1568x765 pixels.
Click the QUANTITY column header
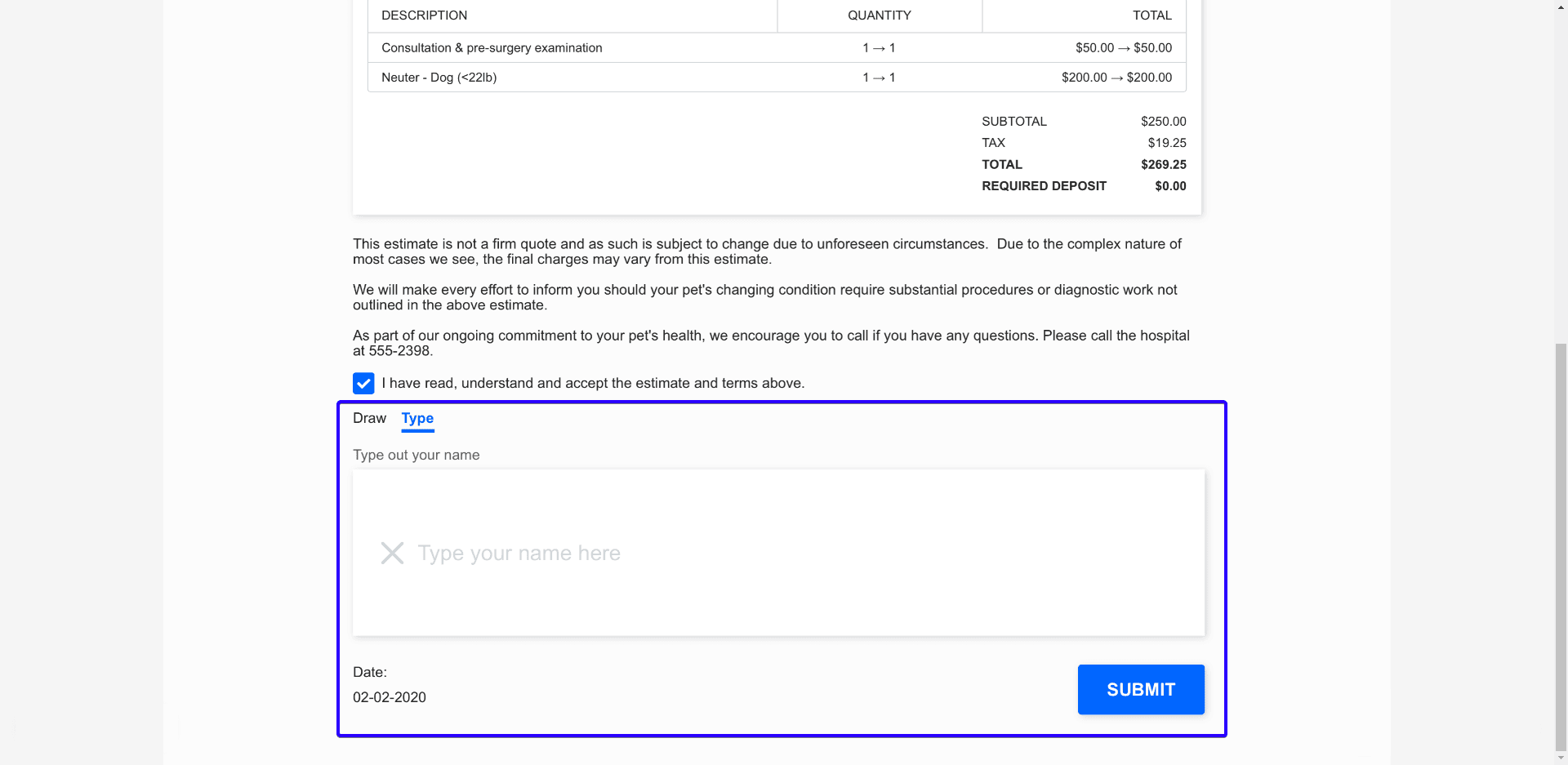click(879, 16)
